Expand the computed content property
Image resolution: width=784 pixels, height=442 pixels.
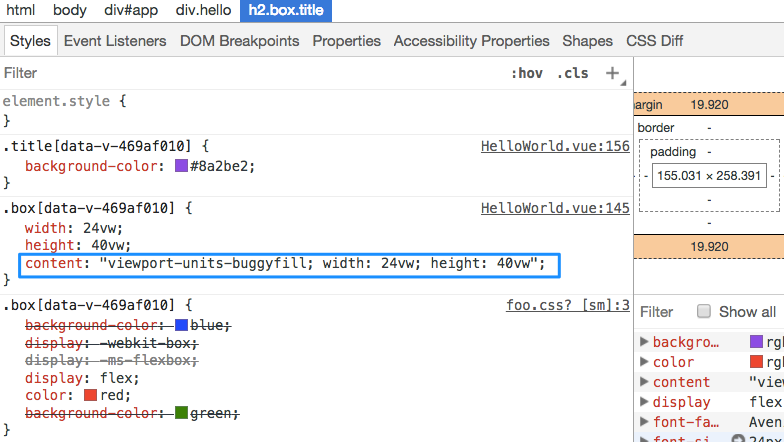click(x=644, y=382)
